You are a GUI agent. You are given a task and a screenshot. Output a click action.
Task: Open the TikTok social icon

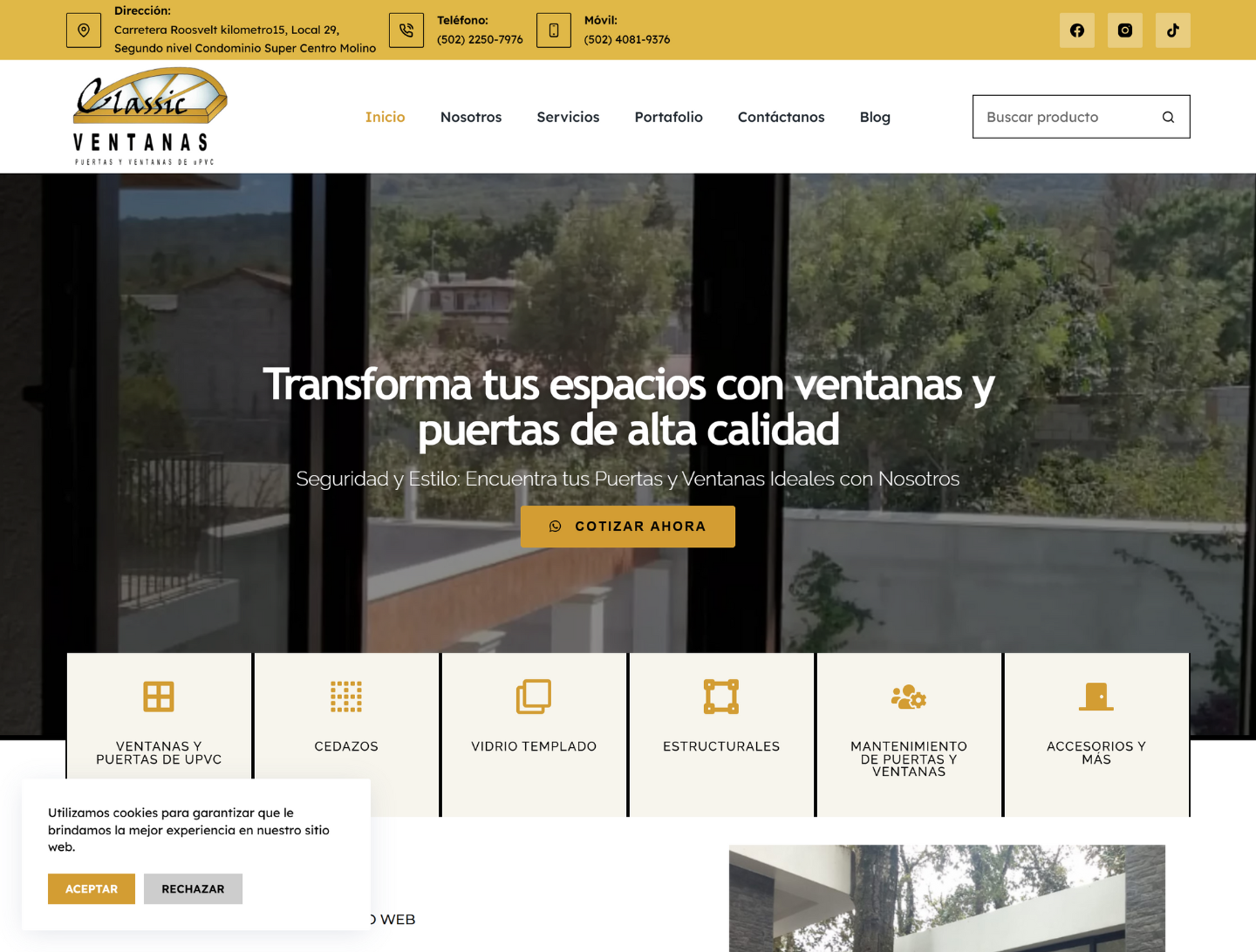click(x=1172, y=31)
